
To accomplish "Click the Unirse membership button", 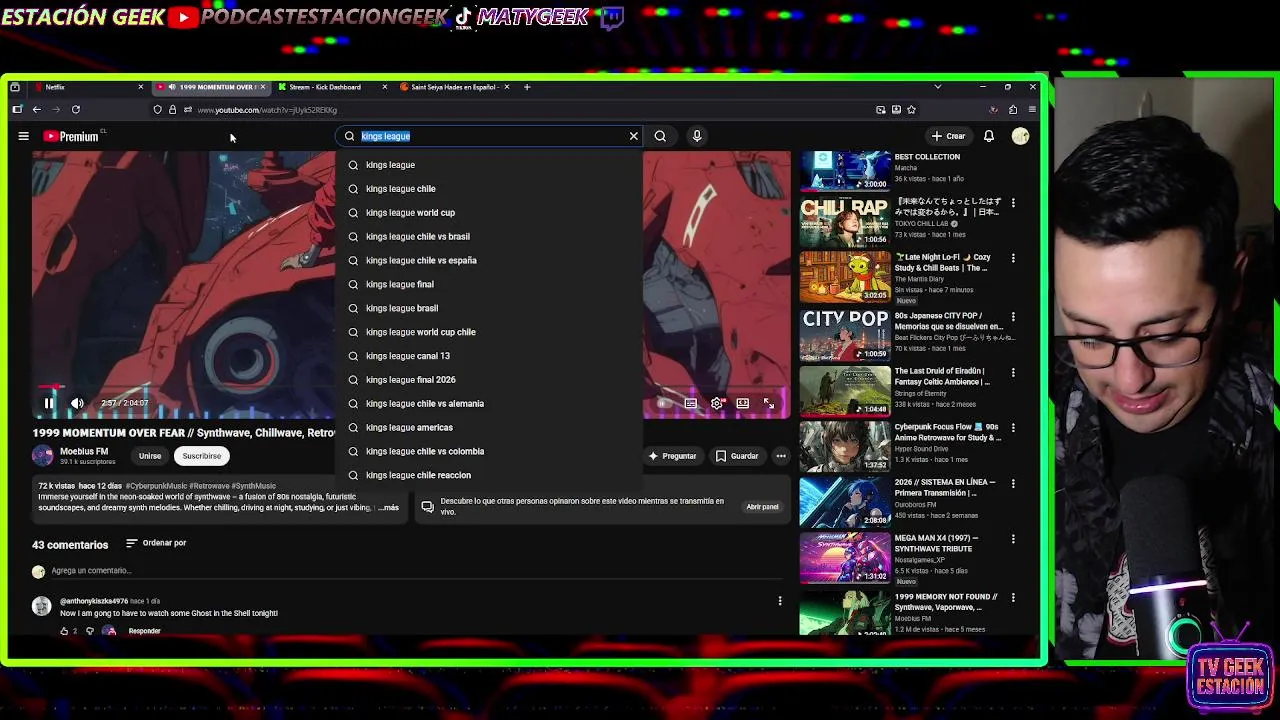I will click(x=150, y=456).
